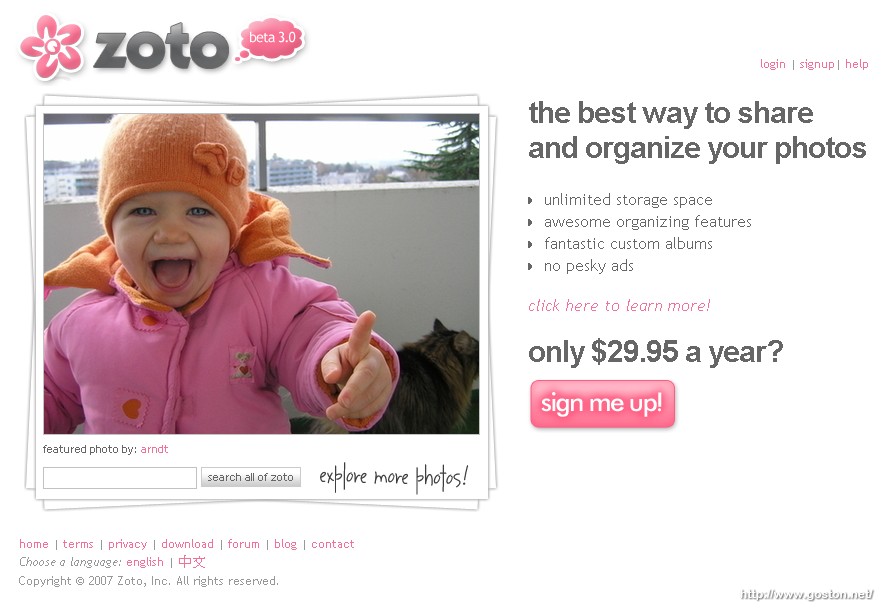Visit the blog footer link
Viewport: 893px width, 615px height.
(285, 544)
